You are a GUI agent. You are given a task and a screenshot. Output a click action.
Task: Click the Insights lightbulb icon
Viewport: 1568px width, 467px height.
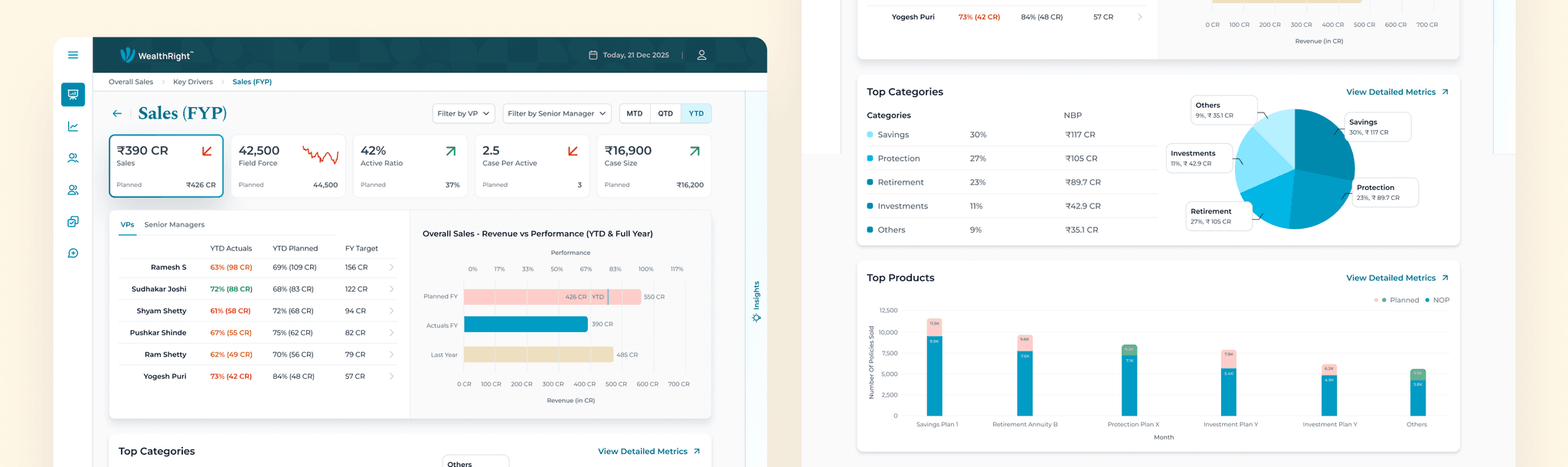tap(756, 318)
